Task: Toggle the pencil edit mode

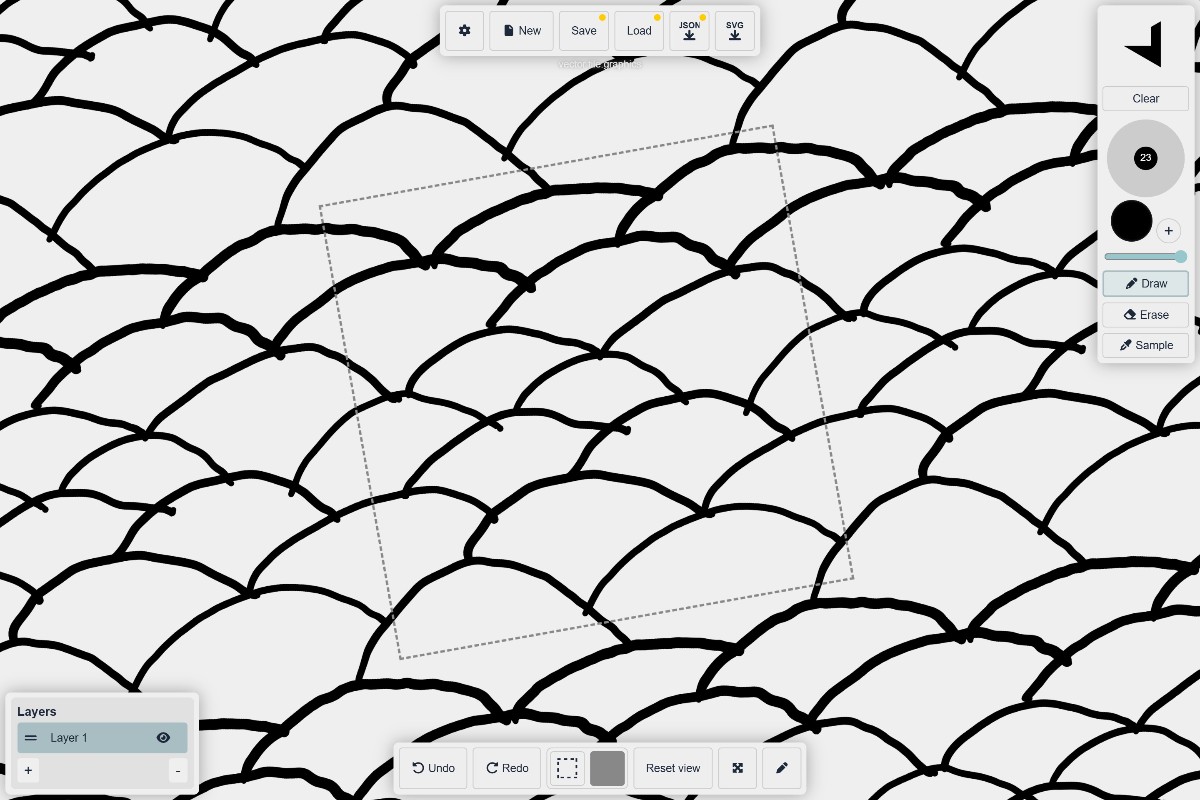Action: (x=781, y=768)
